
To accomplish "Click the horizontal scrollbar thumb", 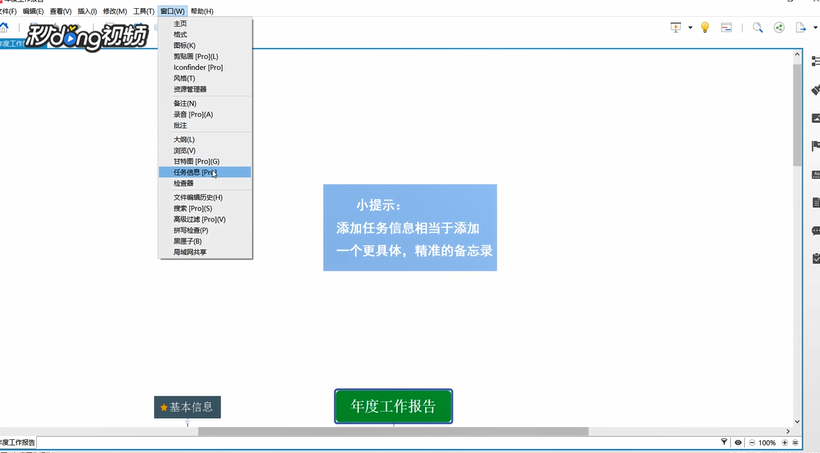I will pos(393,432).
